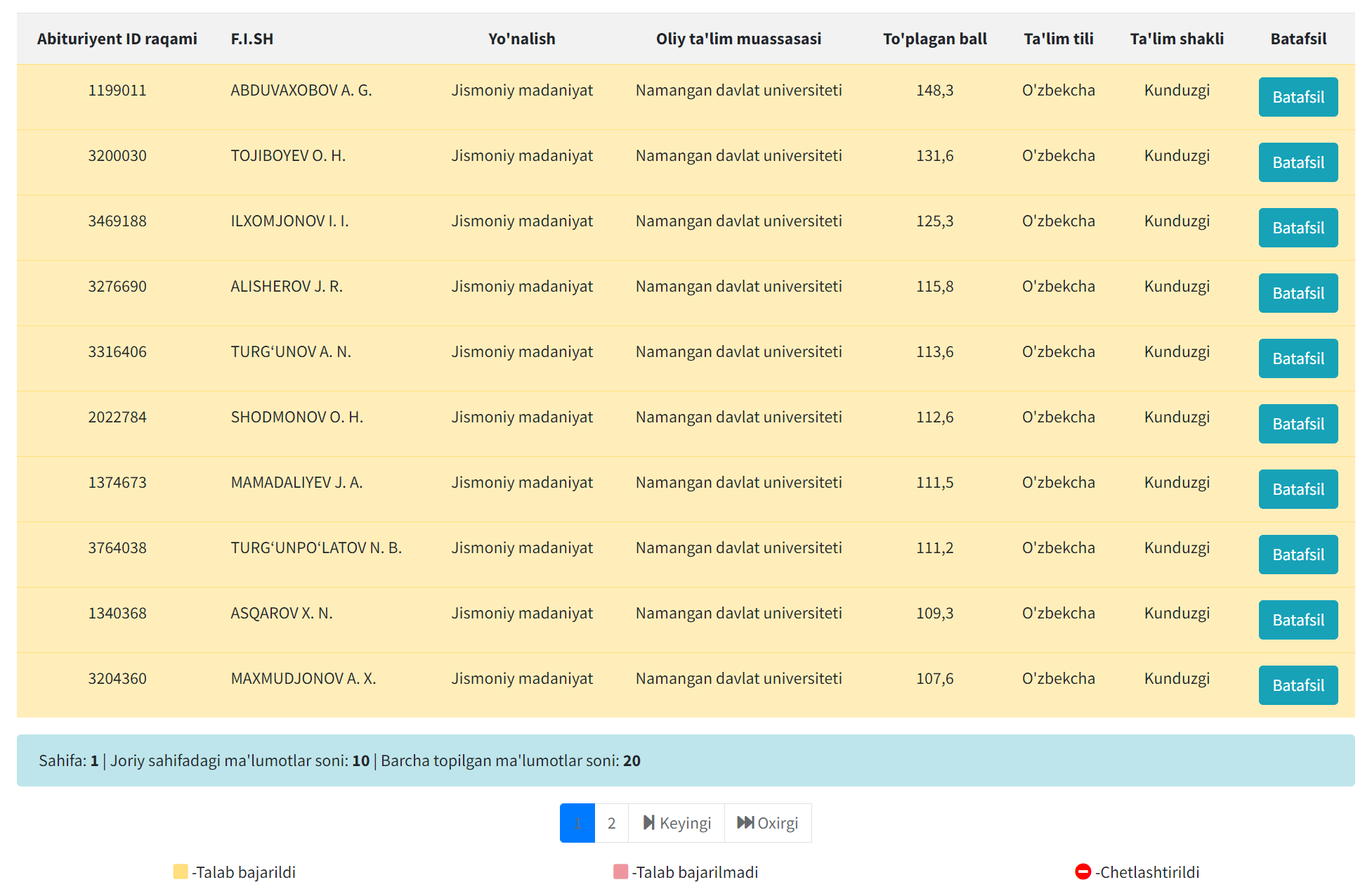Click name MAXMUDJONOV A. X.
Viewport: 1372px width, 894px height.
coord(303,678)
